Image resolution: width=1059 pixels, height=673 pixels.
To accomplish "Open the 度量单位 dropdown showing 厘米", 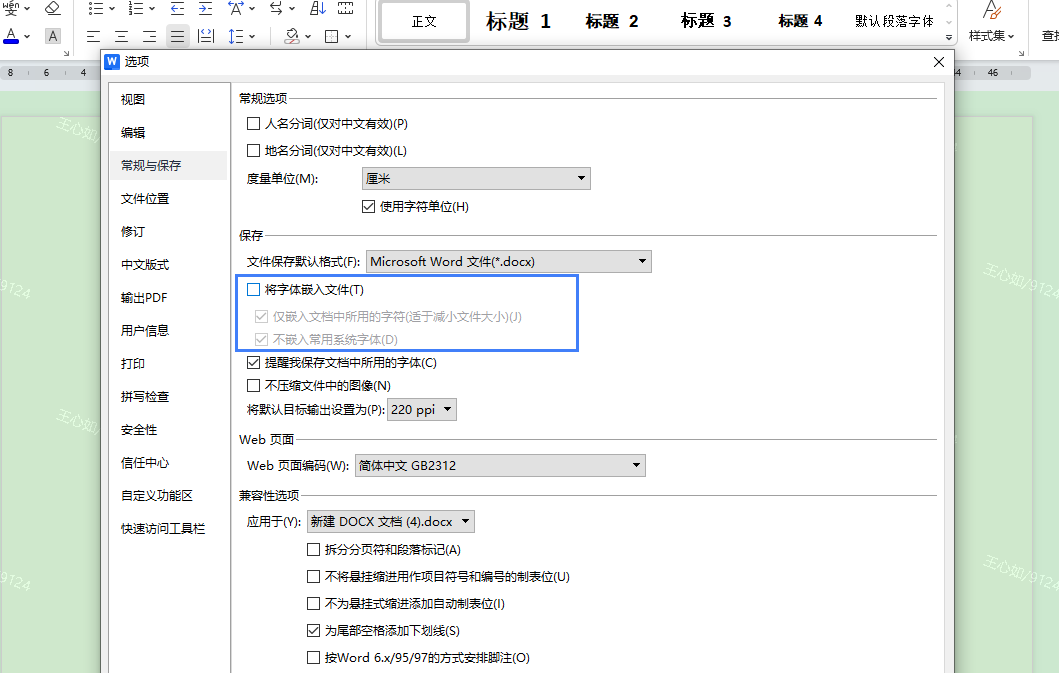I will point(476,179).
